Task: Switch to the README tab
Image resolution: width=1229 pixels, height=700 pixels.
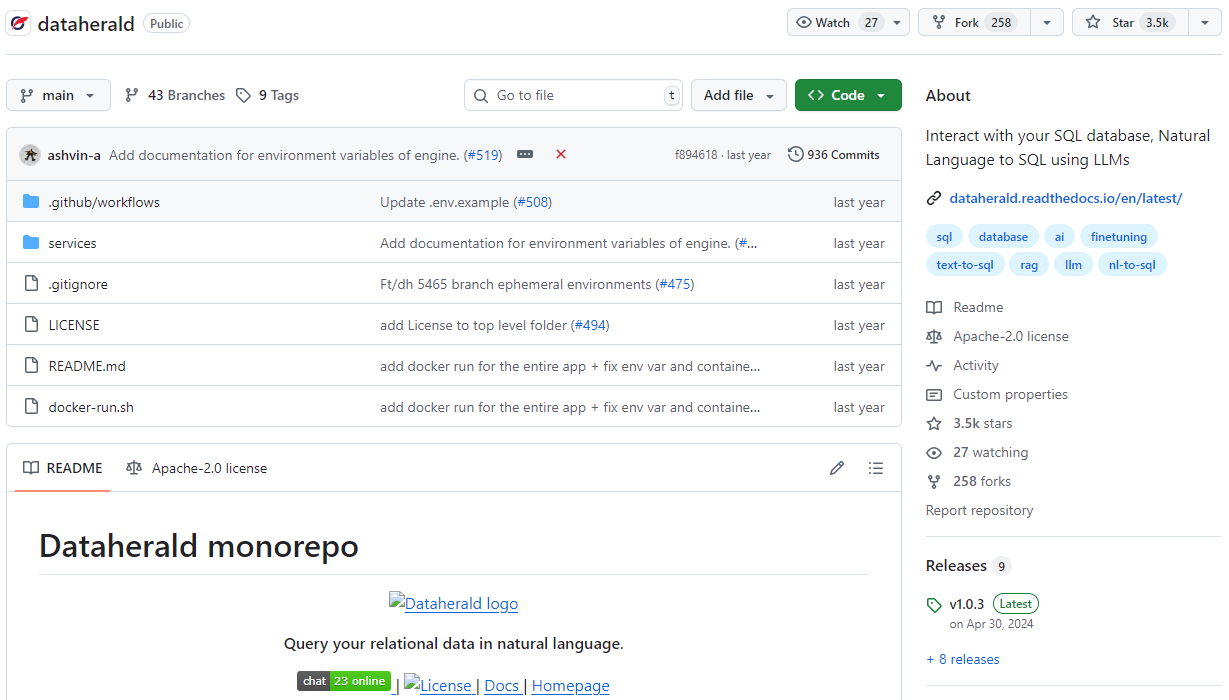Action: [x=61, y=467]
